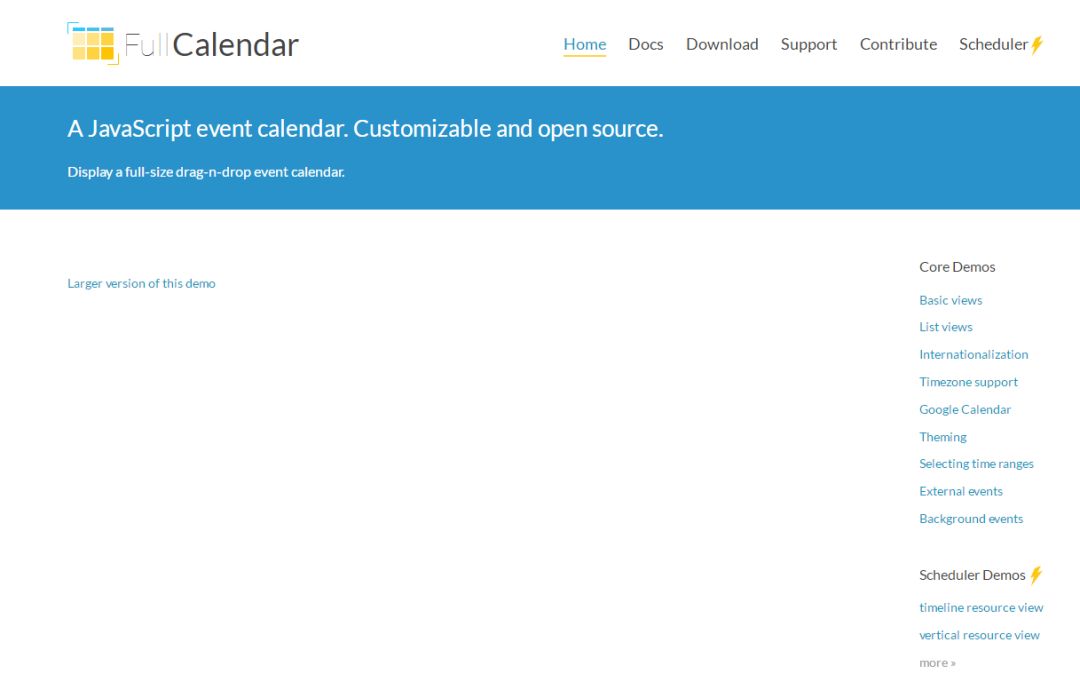The height and width of the screenshot is (674, 1080).
Task: View the Theming demo
Action: pyautogui.click(x=942, y=437)
